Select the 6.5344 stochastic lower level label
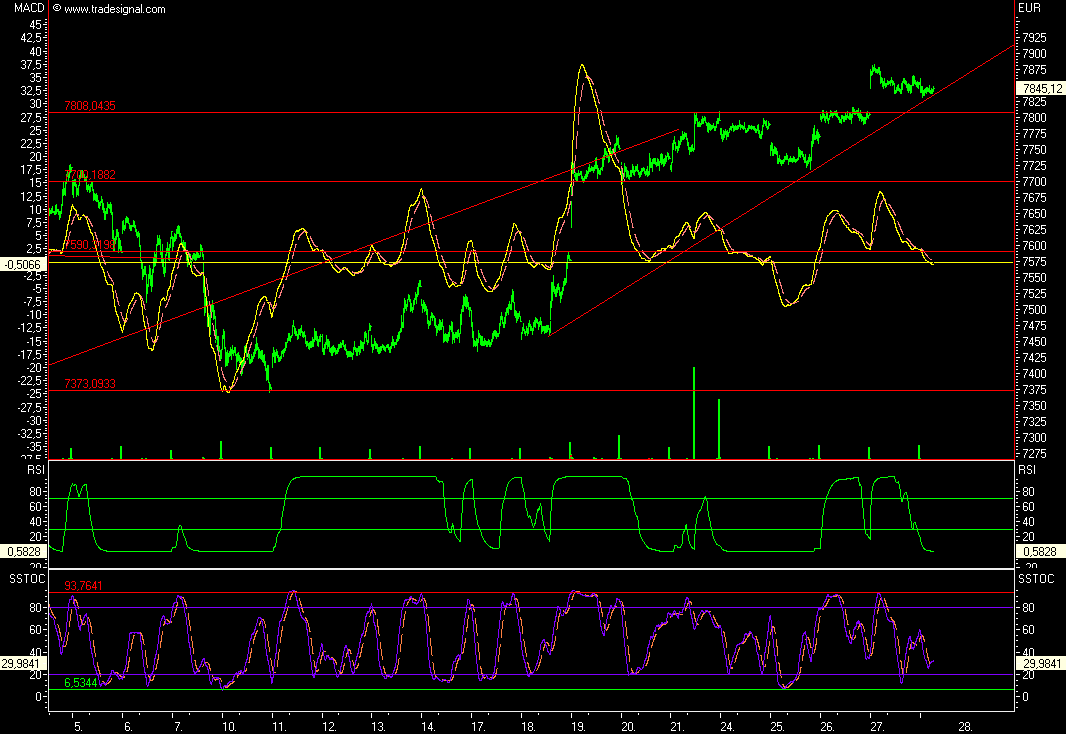The image size is (1066, 734). (x=82, y=683)
